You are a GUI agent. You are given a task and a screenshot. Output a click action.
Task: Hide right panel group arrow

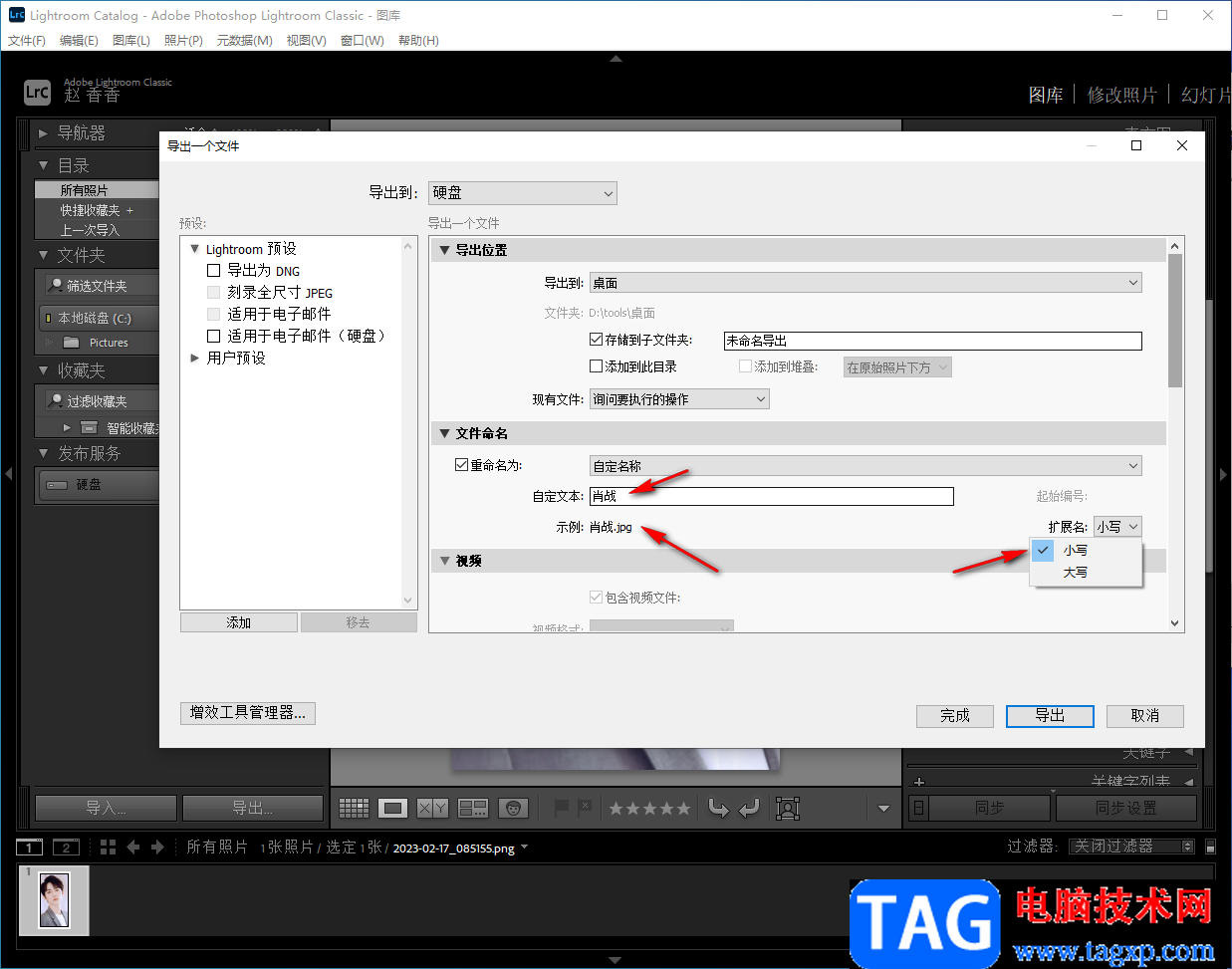1224,474
